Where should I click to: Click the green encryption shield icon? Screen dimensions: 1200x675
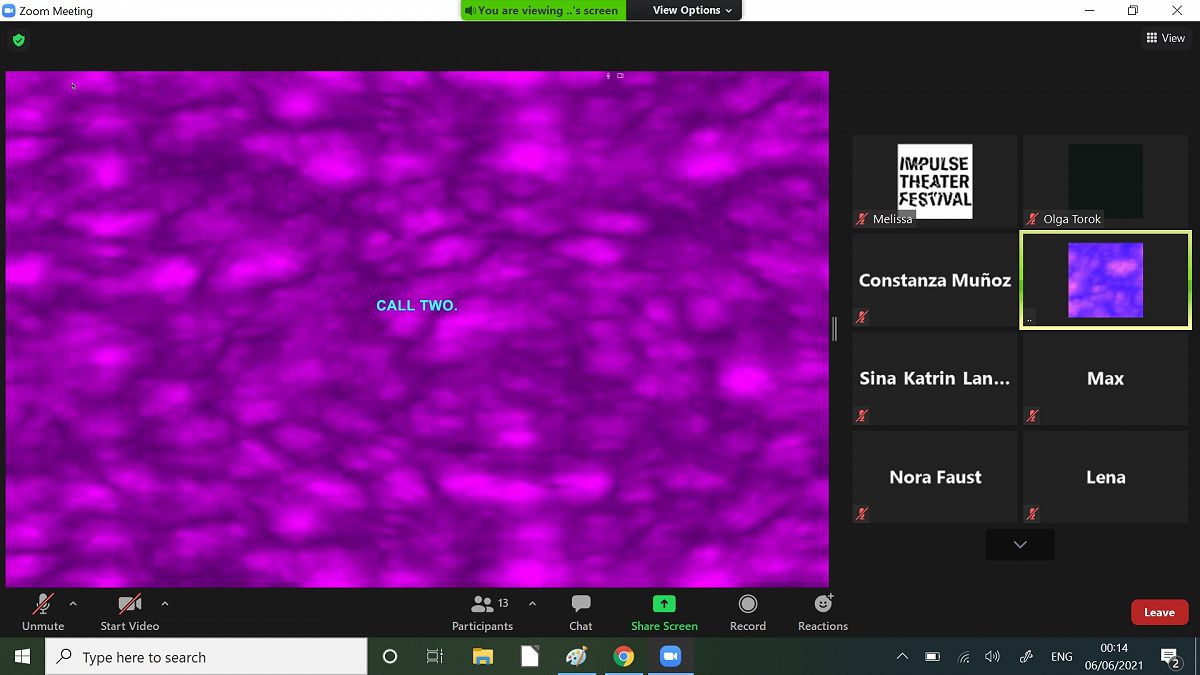tap(18, 41)
